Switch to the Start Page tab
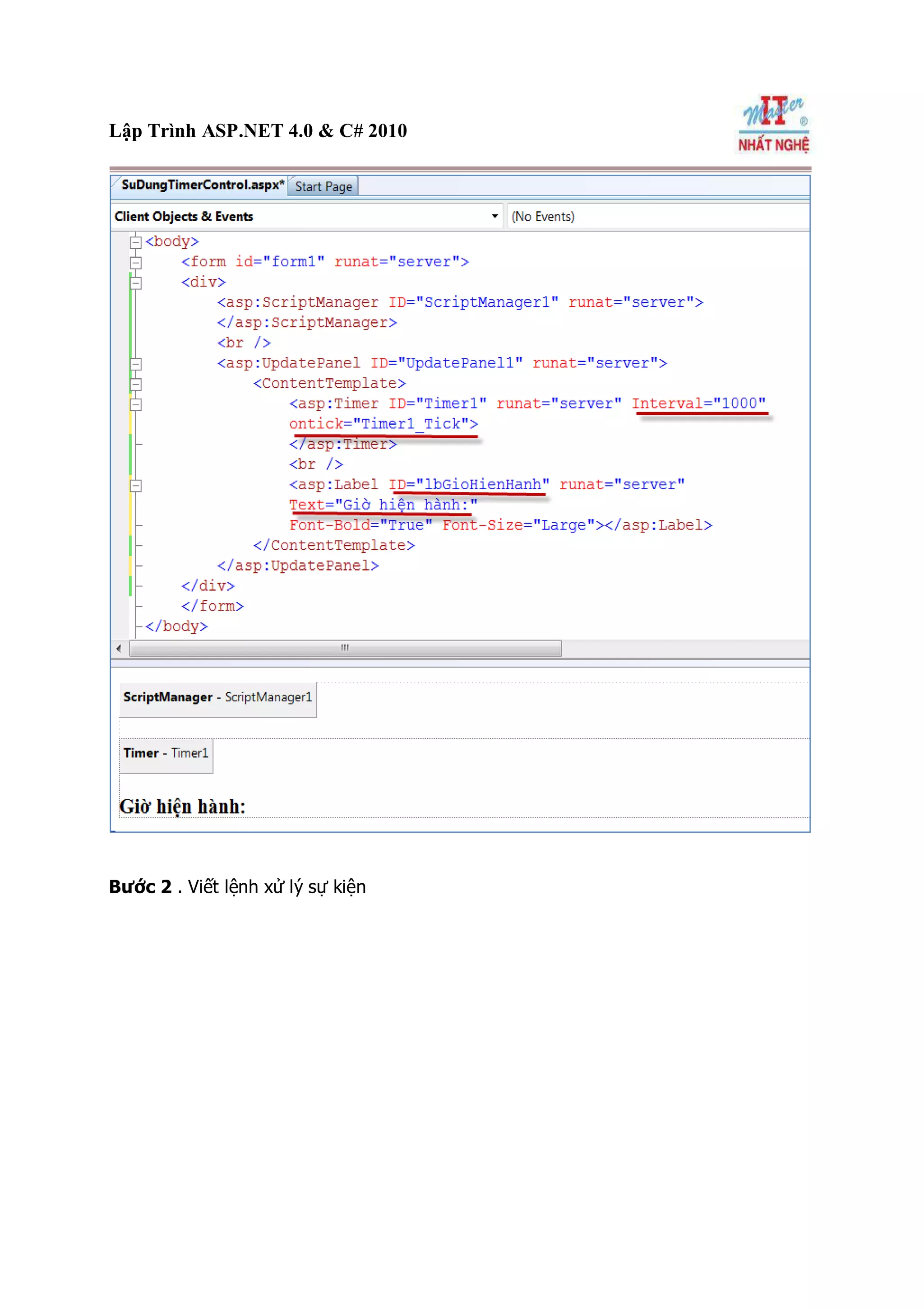924x1308 pixels. tap(323, 187)
